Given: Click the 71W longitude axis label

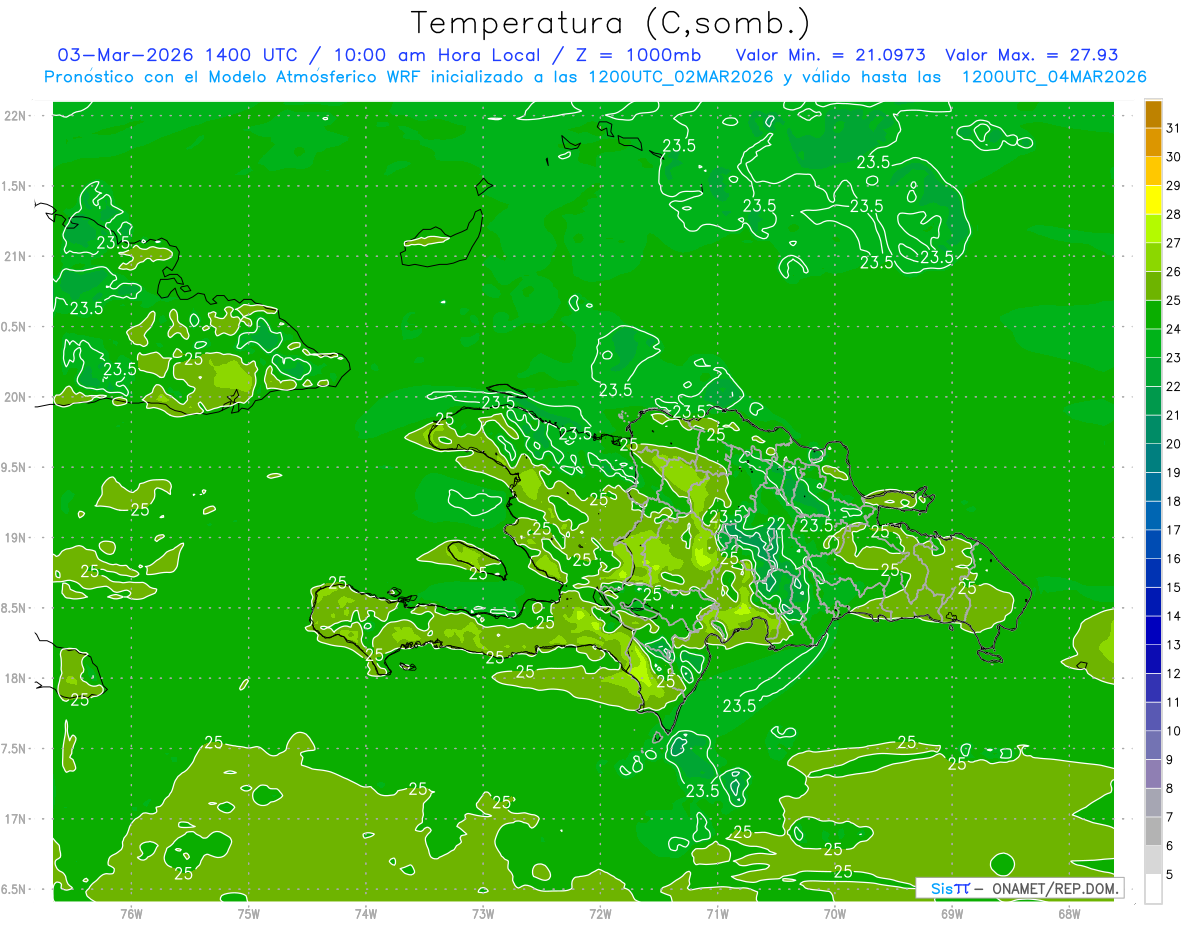Looking at the screenshot, I should click(717, 913).
